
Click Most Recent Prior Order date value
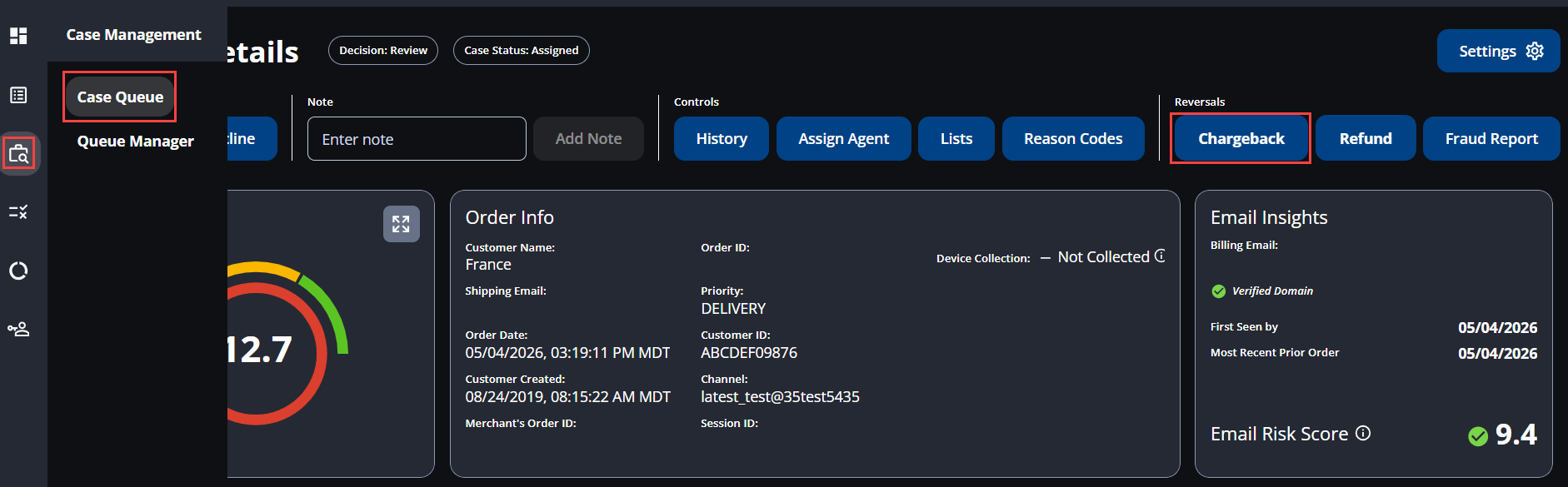1497,353
